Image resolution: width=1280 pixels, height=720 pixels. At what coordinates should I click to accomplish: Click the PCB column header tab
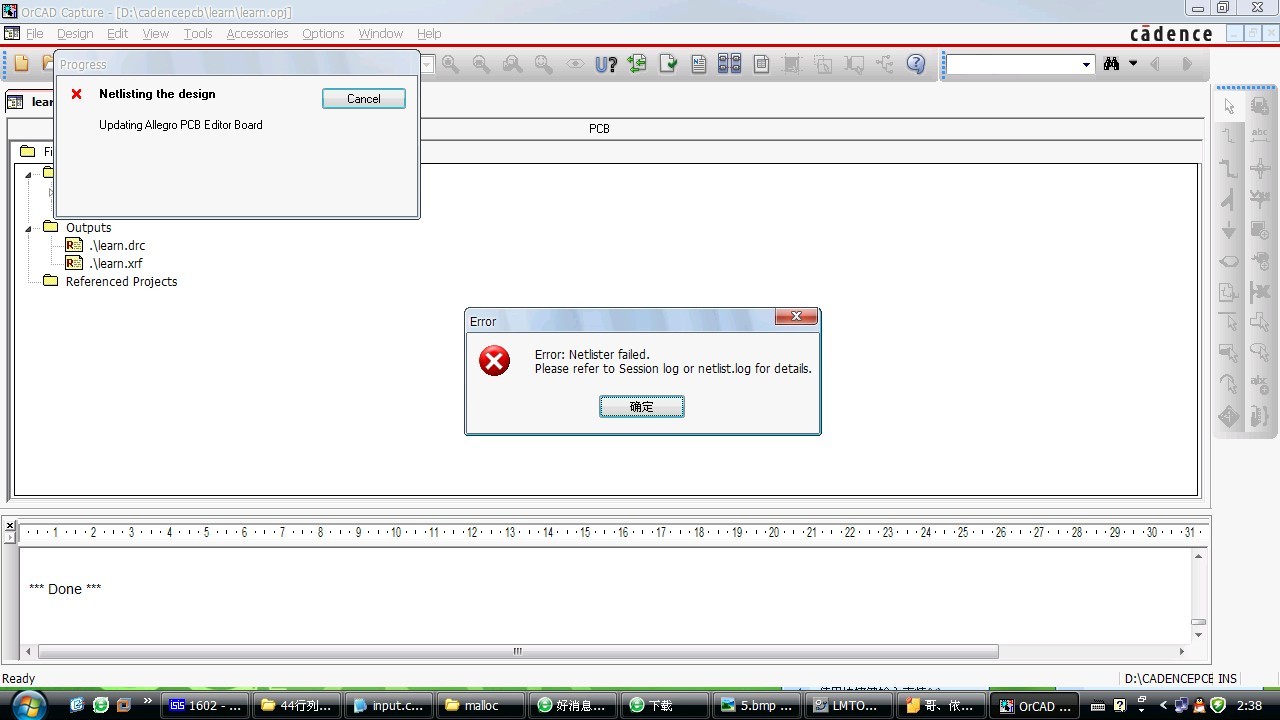pos(599,129)
